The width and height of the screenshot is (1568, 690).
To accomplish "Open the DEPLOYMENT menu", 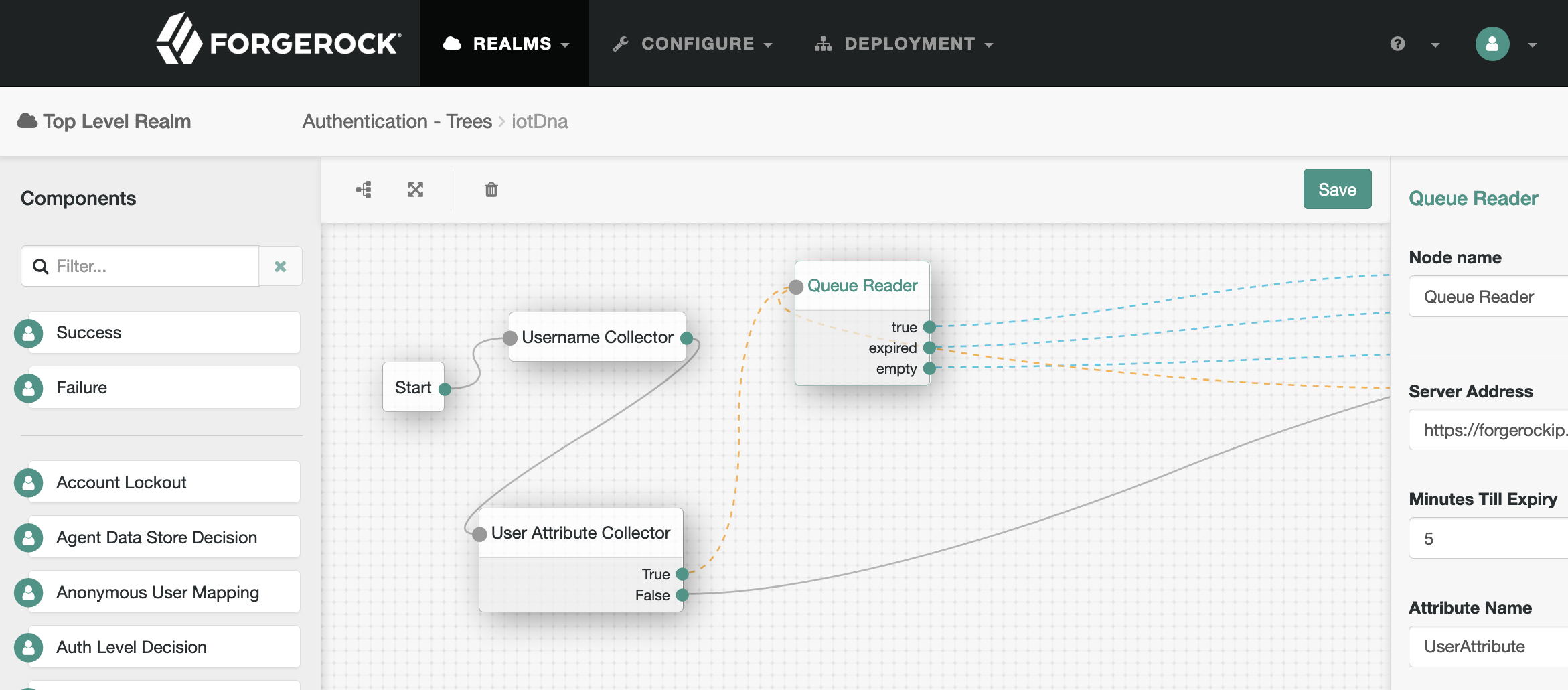I will [904, 44].
